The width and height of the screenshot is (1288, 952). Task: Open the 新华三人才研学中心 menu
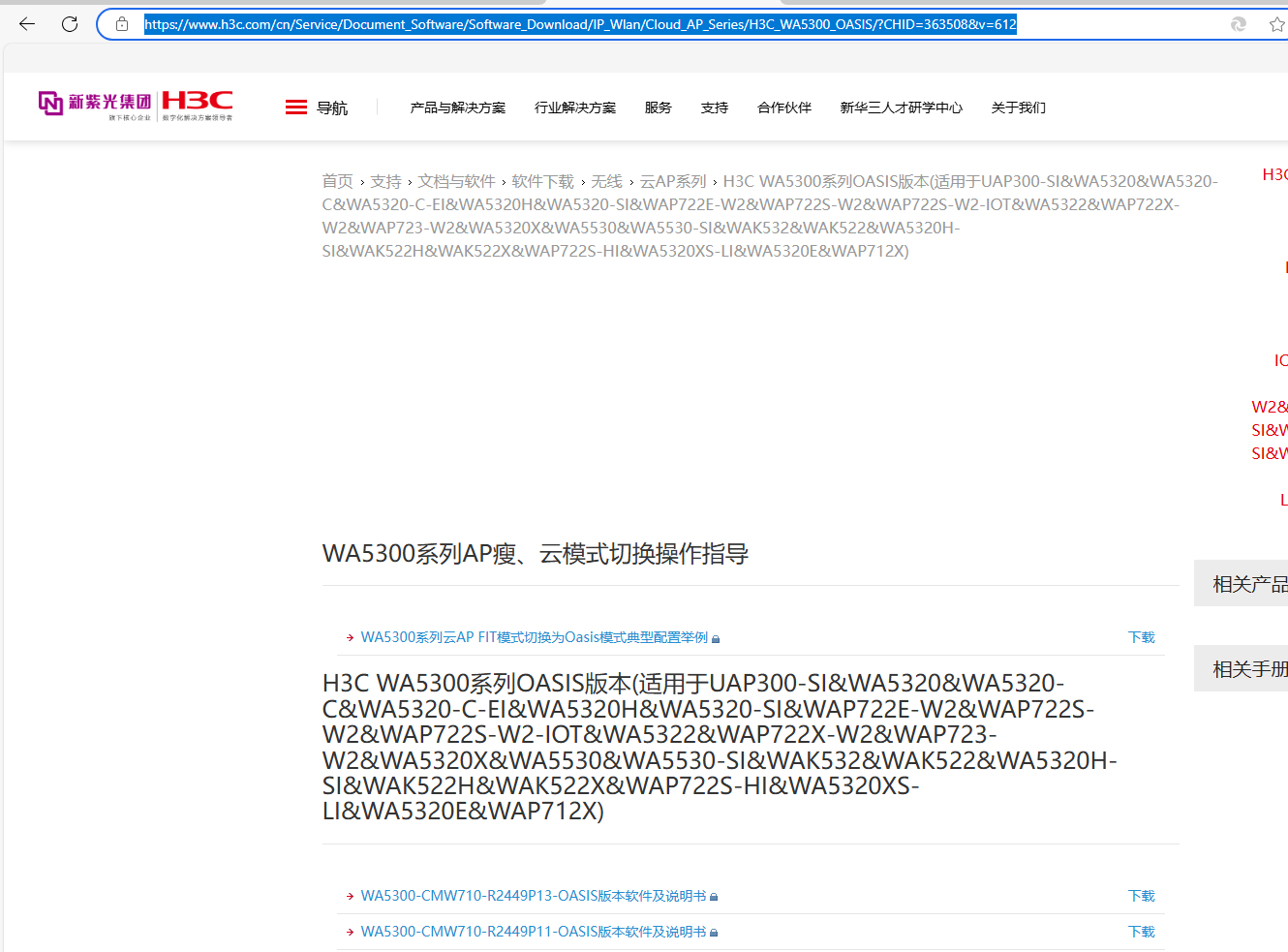pos(902,107)
